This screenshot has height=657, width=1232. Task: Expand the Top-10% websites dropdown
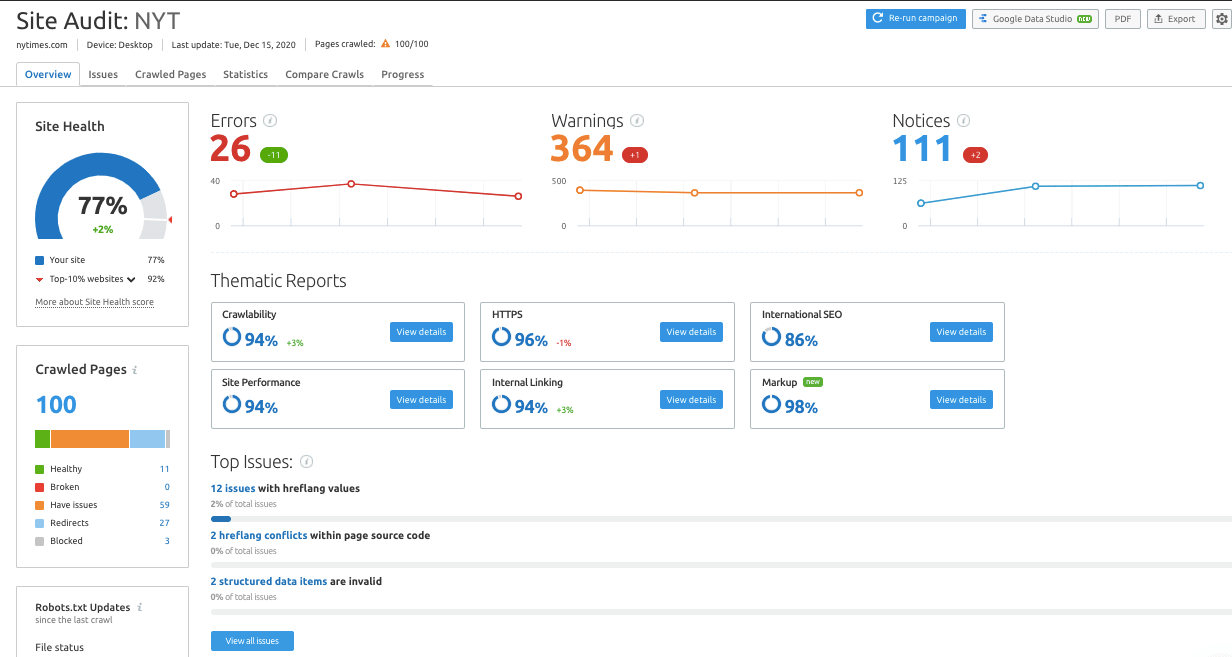pyautogui.click(x=130, y=280)
